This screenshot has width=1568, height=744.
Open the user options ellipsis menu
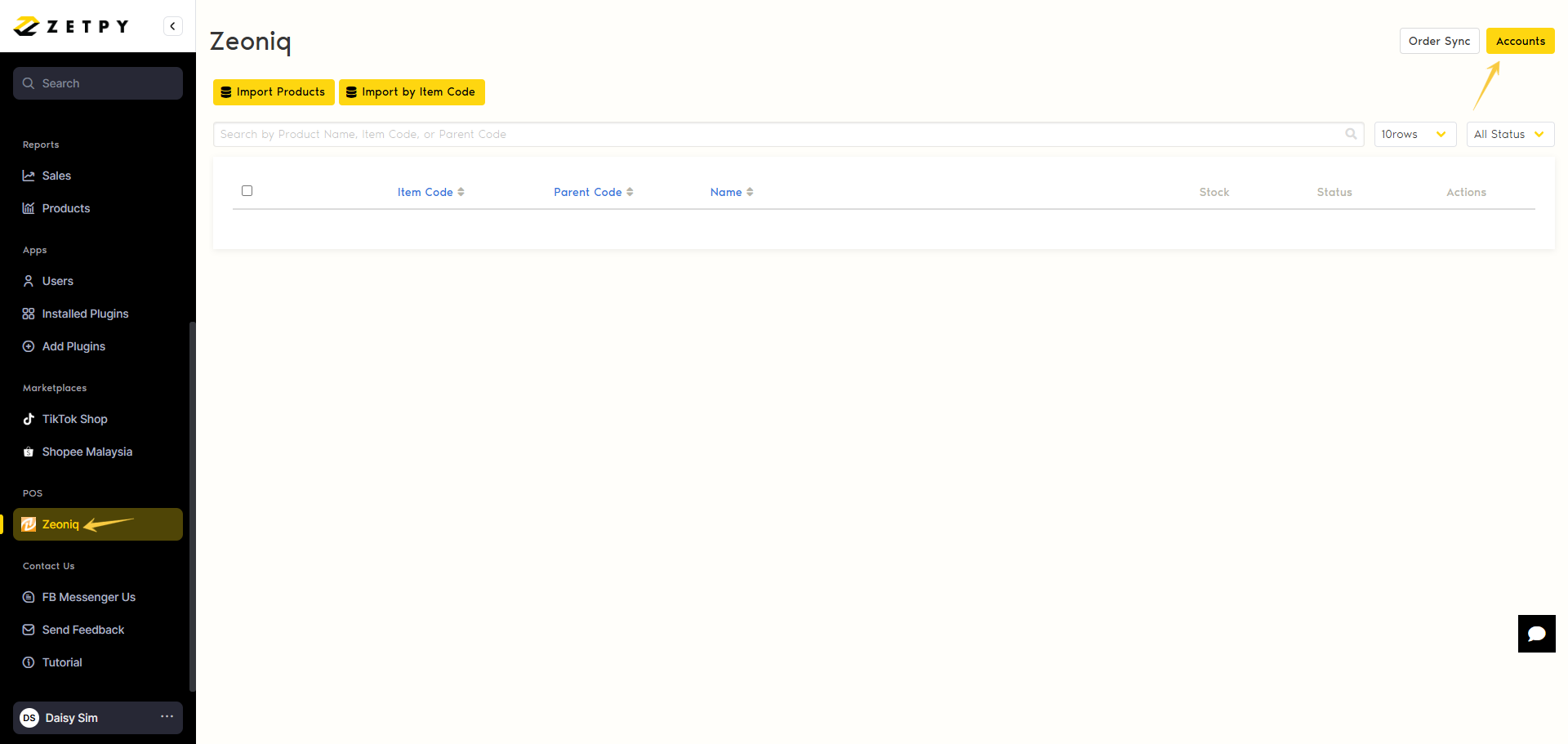pos(167,716)
